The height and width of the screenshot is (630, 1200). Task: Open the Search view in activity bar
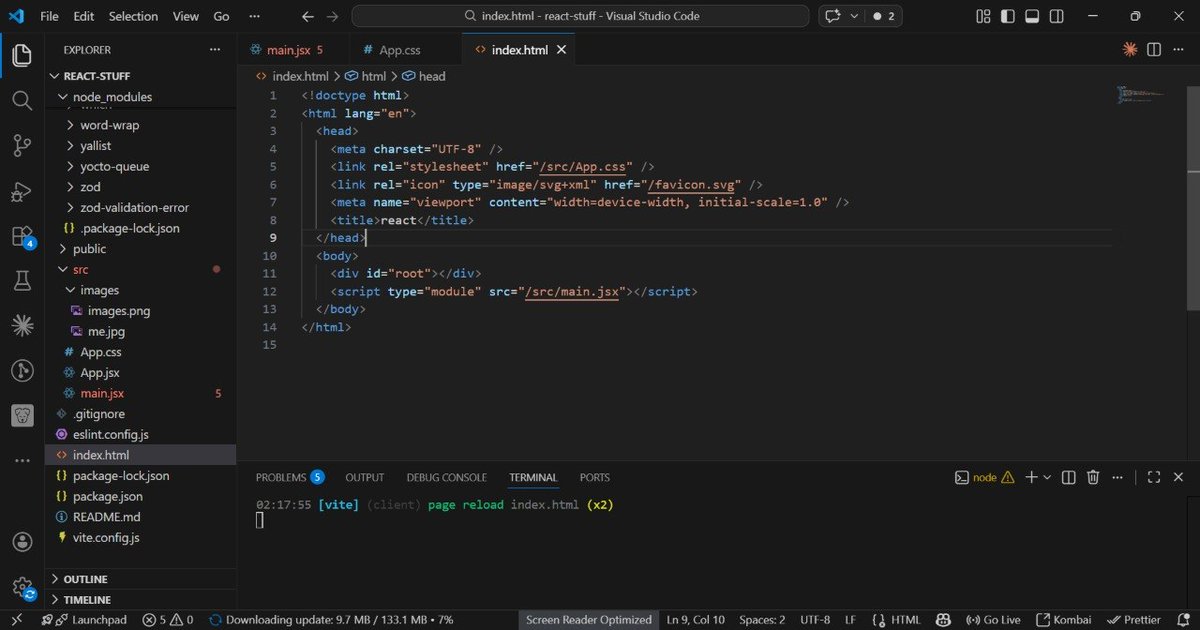tap(22, 101)
